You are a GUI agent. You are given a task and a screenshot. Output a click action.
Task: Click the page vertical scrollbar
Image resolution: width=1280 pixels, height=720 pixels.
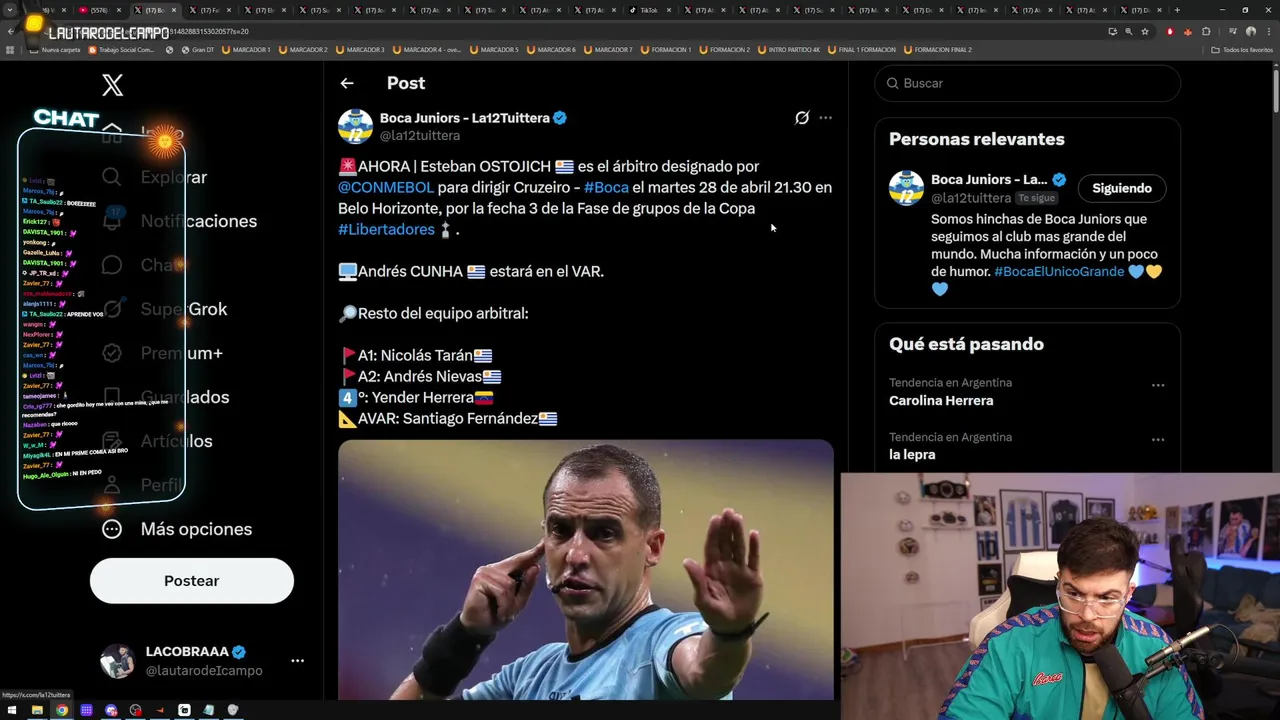pyautogui.click(x=1275, y=90)
